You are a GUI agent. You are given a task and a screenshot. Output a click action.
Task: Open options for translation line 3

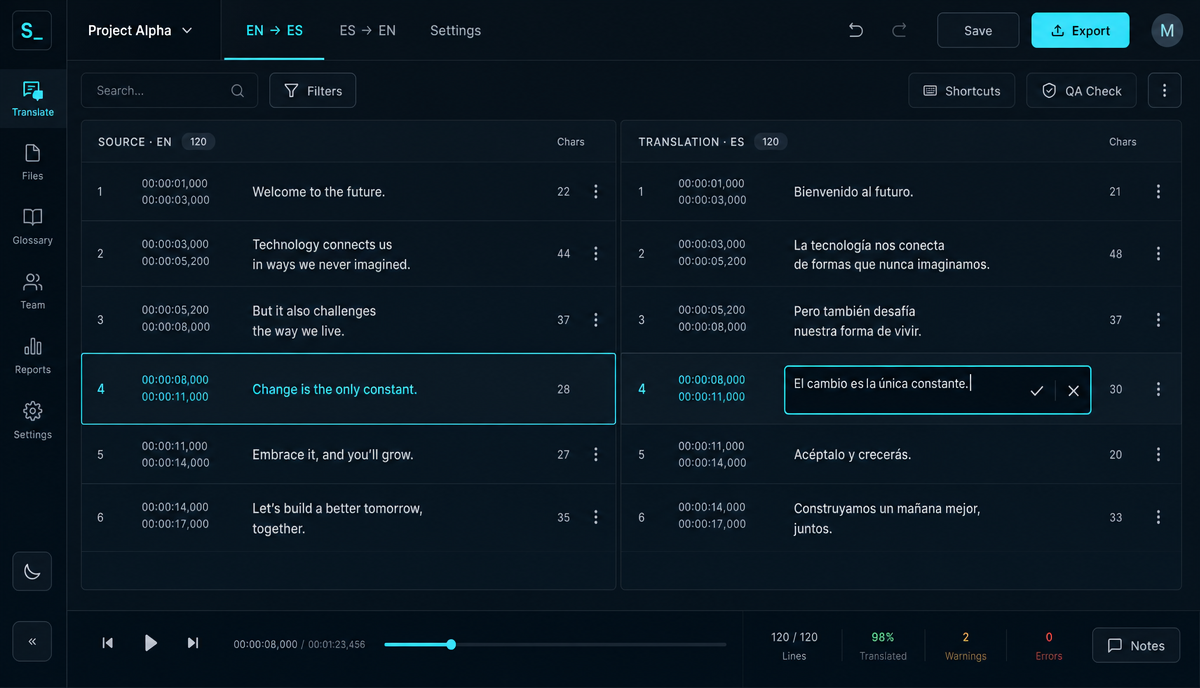click(1158, 320)
